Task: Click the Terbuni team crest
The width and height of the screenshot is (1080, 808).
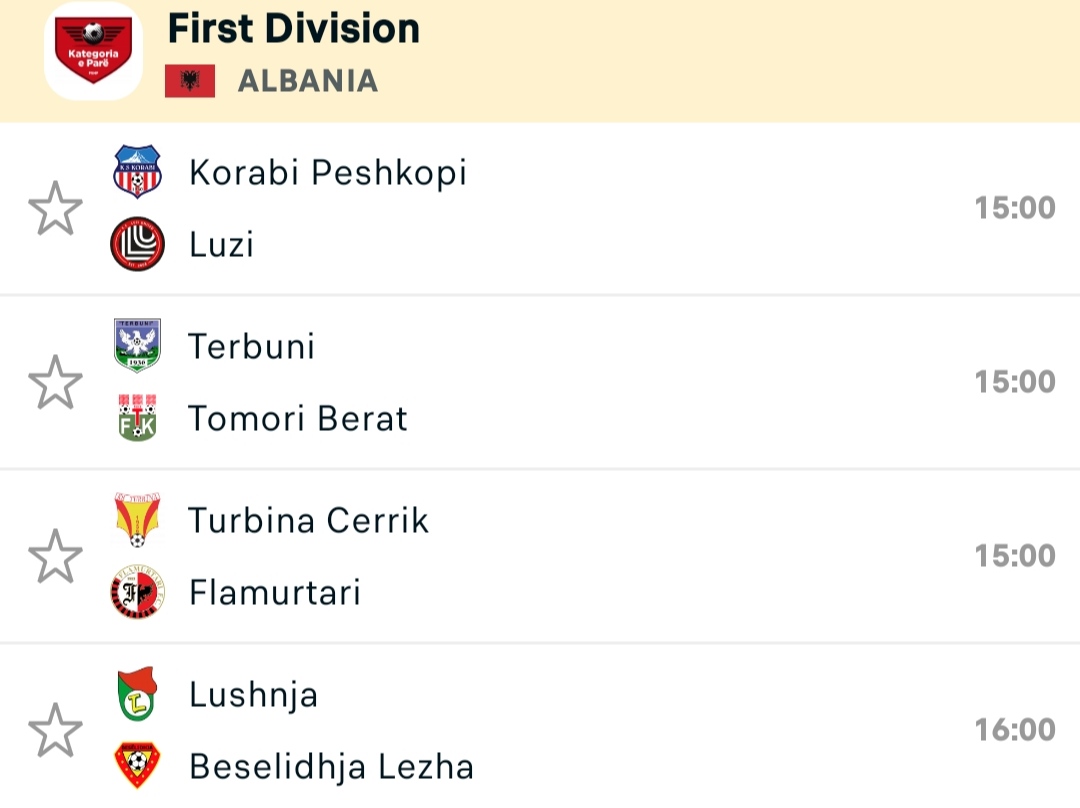Action: pos(137,346)
